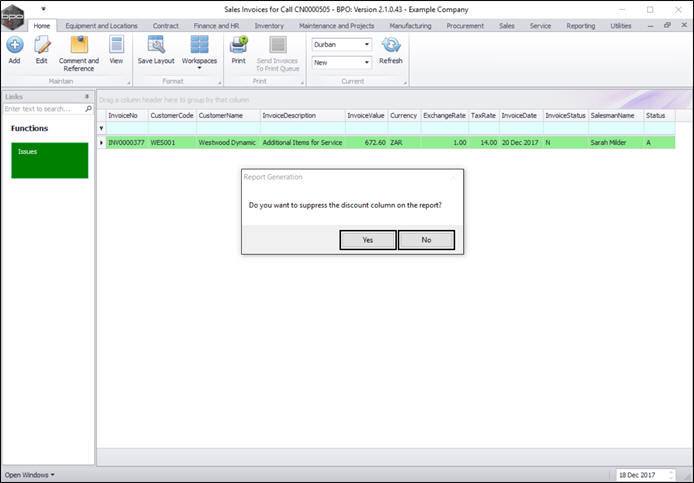Click the View document icon
This screenshot has height=483, width=694.
(116, 45)
